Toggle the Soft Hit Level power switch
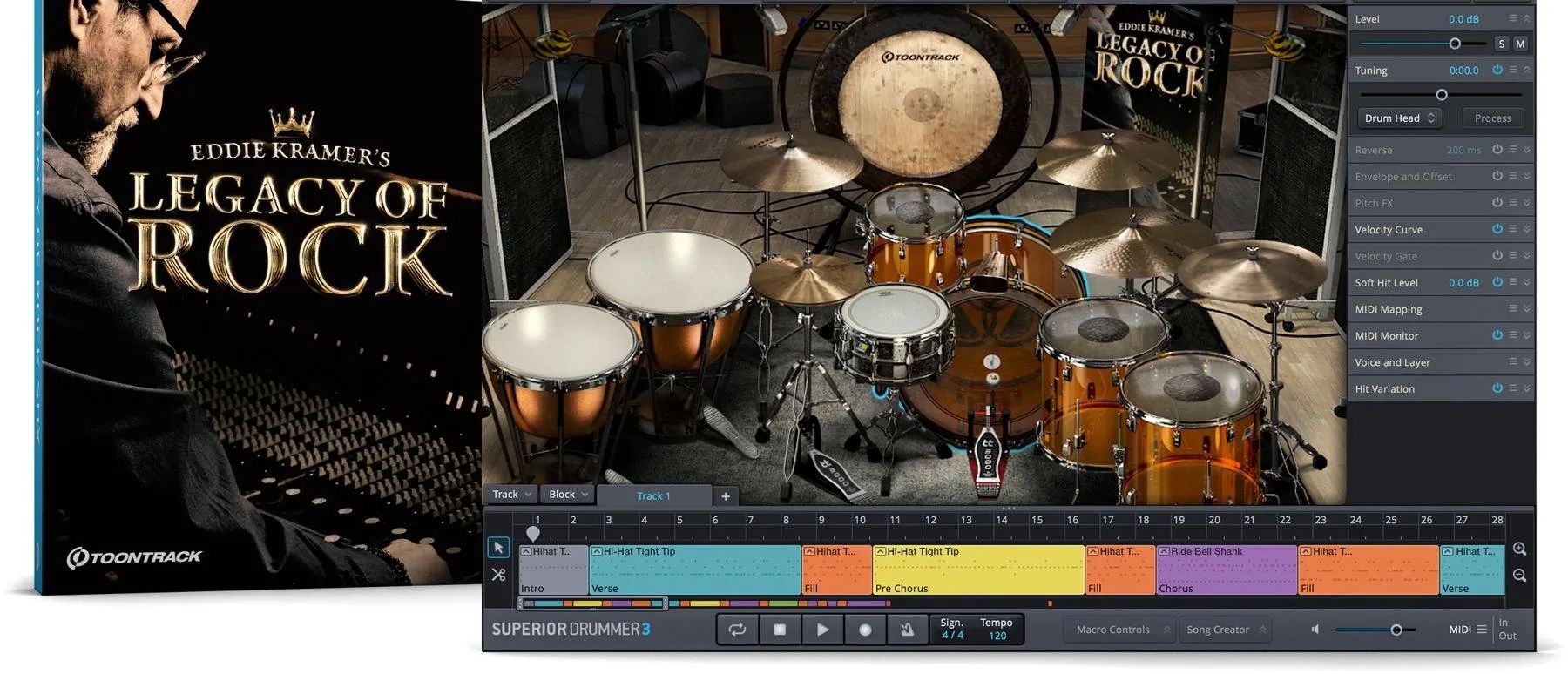 pos(1497,282)
